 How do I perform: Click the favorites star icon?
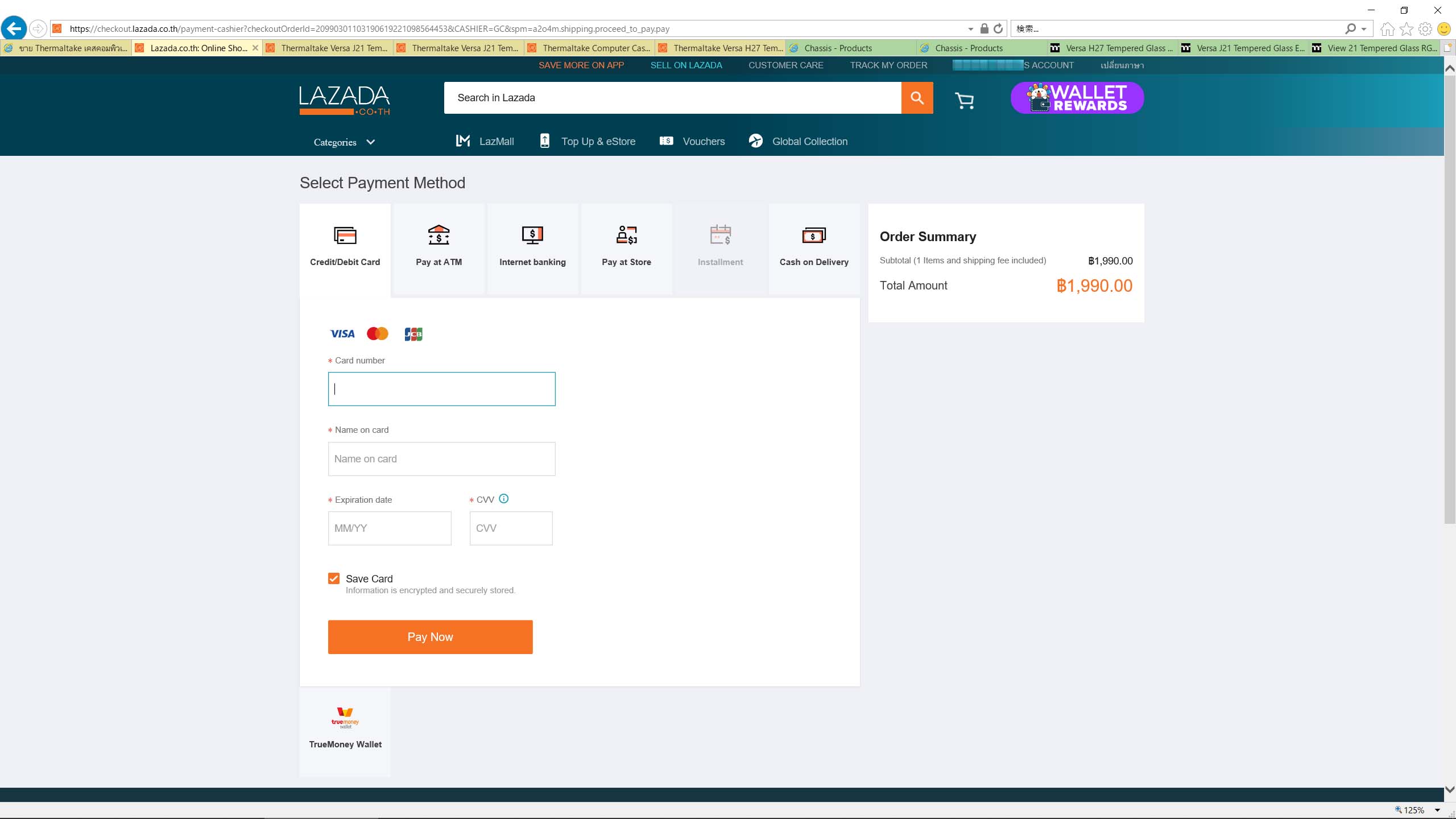click(1407, 28)
